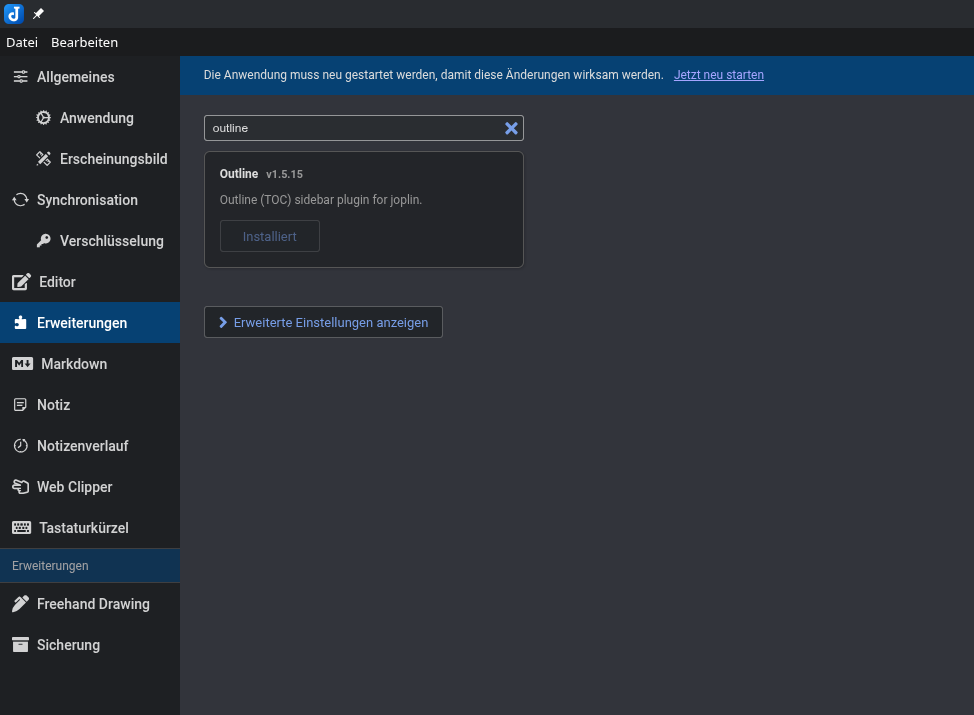This screenshot has height=715, width=974.
Task: Click the Web Clipper scissors icon
Action: point(20,486)
